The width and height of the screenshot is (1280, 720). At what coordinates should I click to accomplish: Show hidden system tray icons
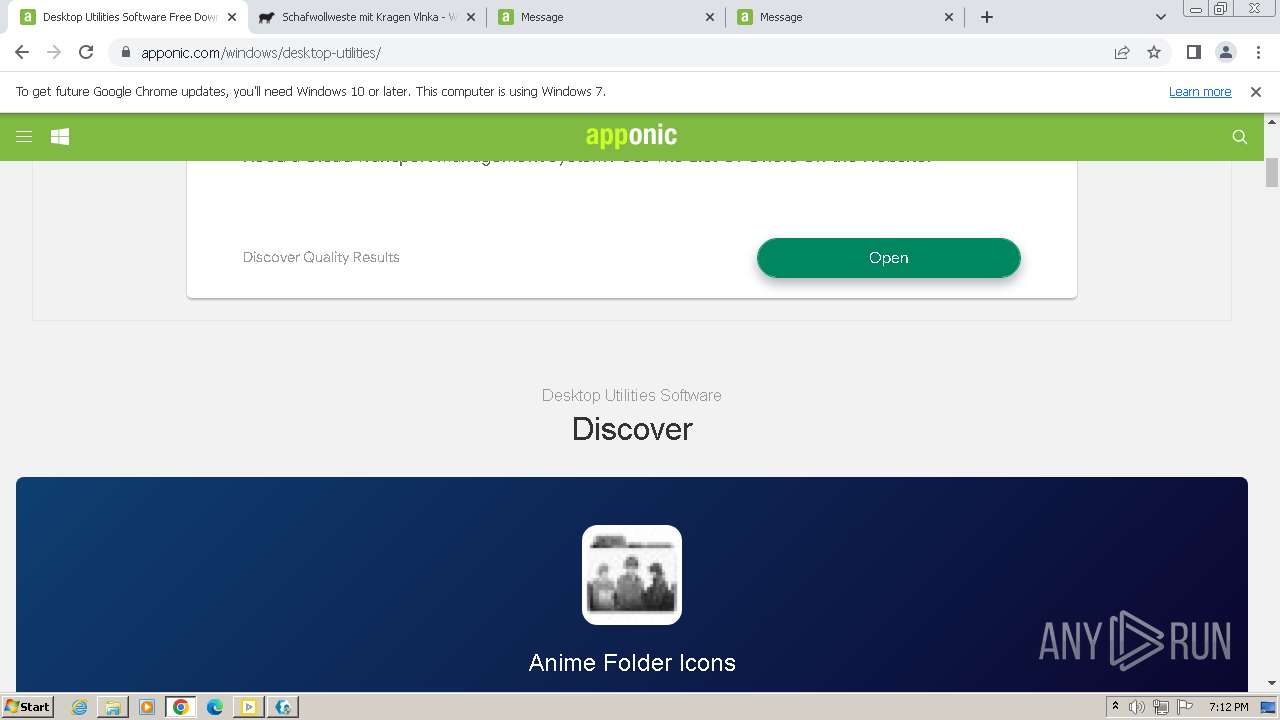(1115, 707)
